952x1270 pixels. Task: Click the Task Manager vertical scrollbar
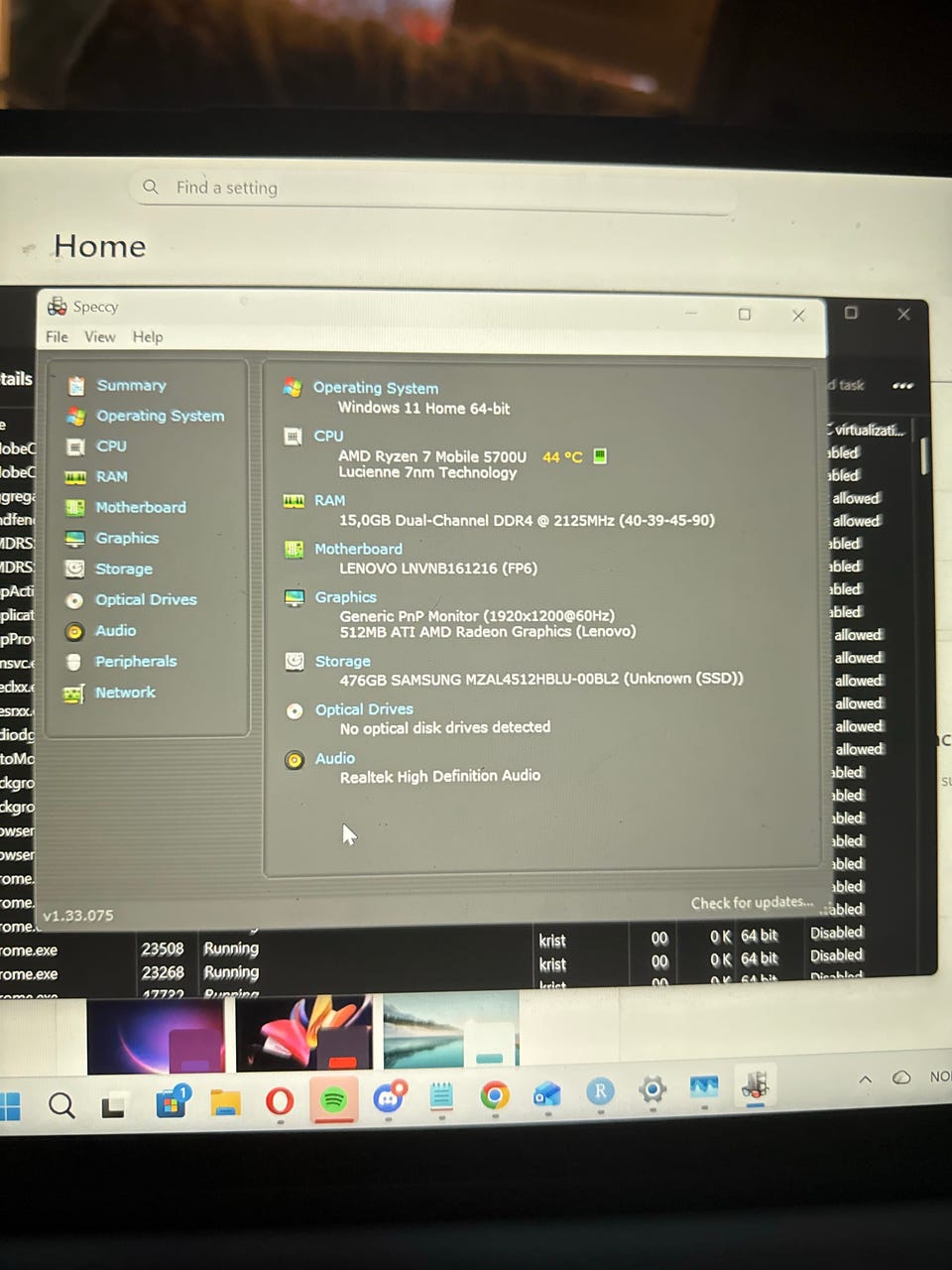coord(924,457)
